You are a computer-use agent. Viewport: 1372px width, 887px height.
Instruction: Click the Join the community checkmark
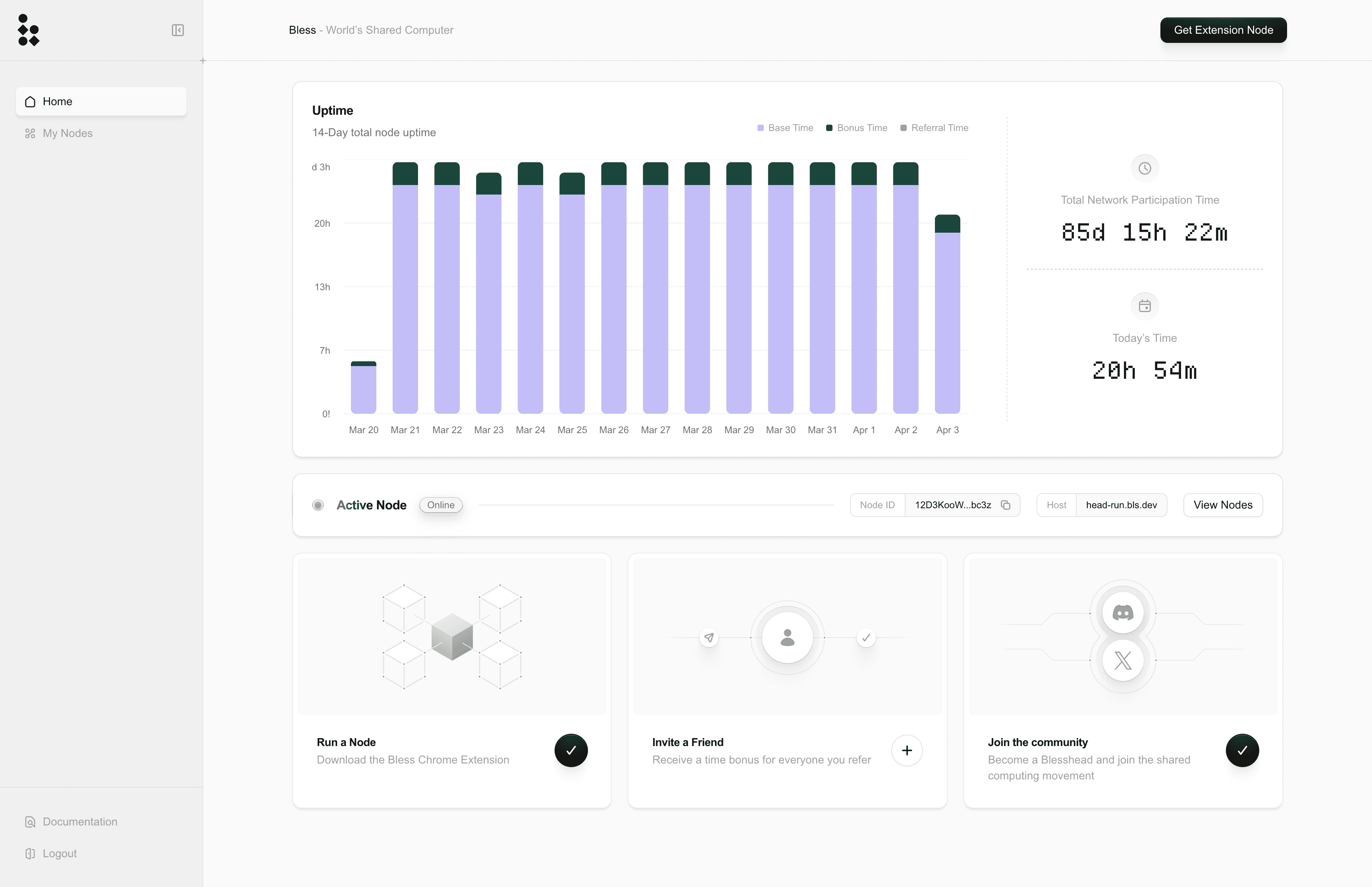(1242, 750)
